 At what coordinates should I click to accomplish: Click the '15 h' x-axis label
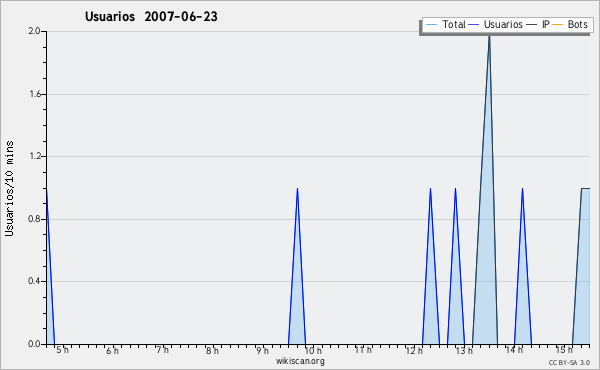[x=564, y=350]
